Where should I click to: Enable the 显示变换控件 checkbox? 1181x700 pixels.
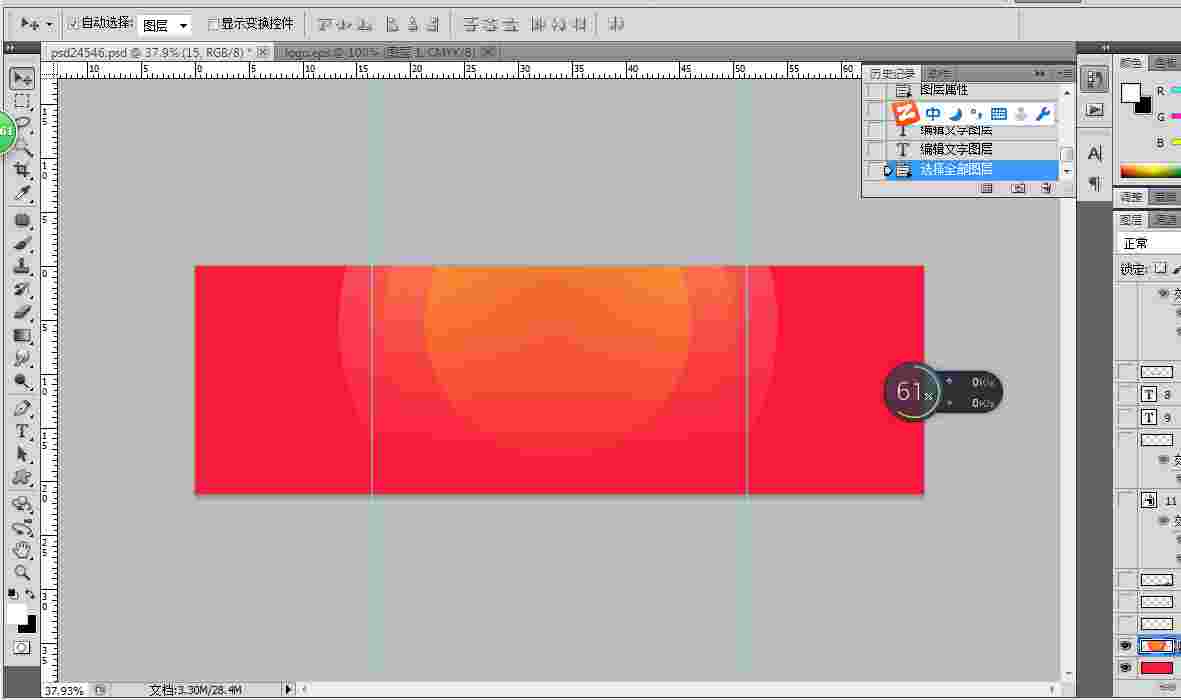click(213, 24)
